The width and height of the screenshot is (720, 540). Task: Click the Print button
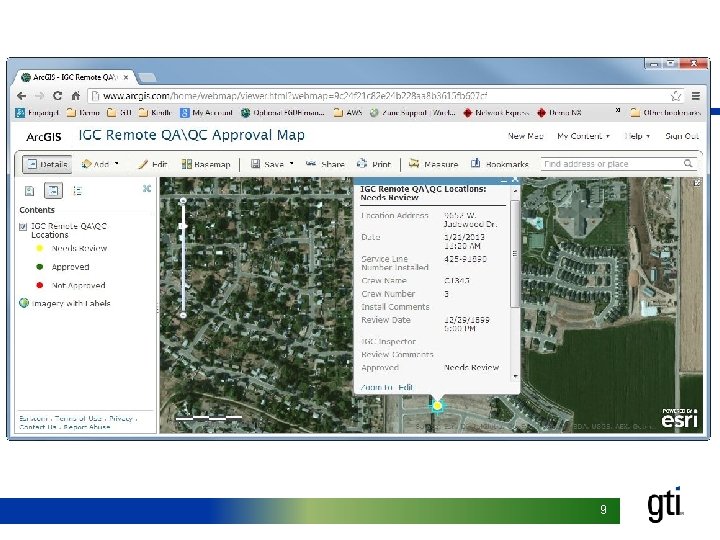tap(374, 164)
